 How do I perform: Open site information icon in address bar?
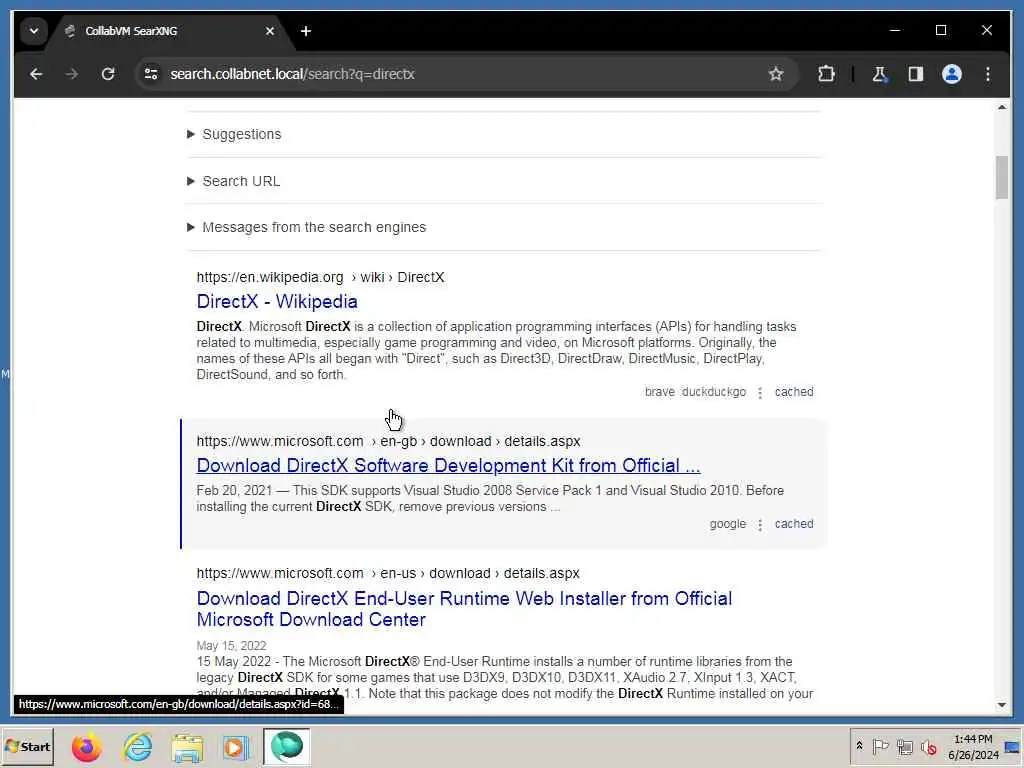coord(151,74)
